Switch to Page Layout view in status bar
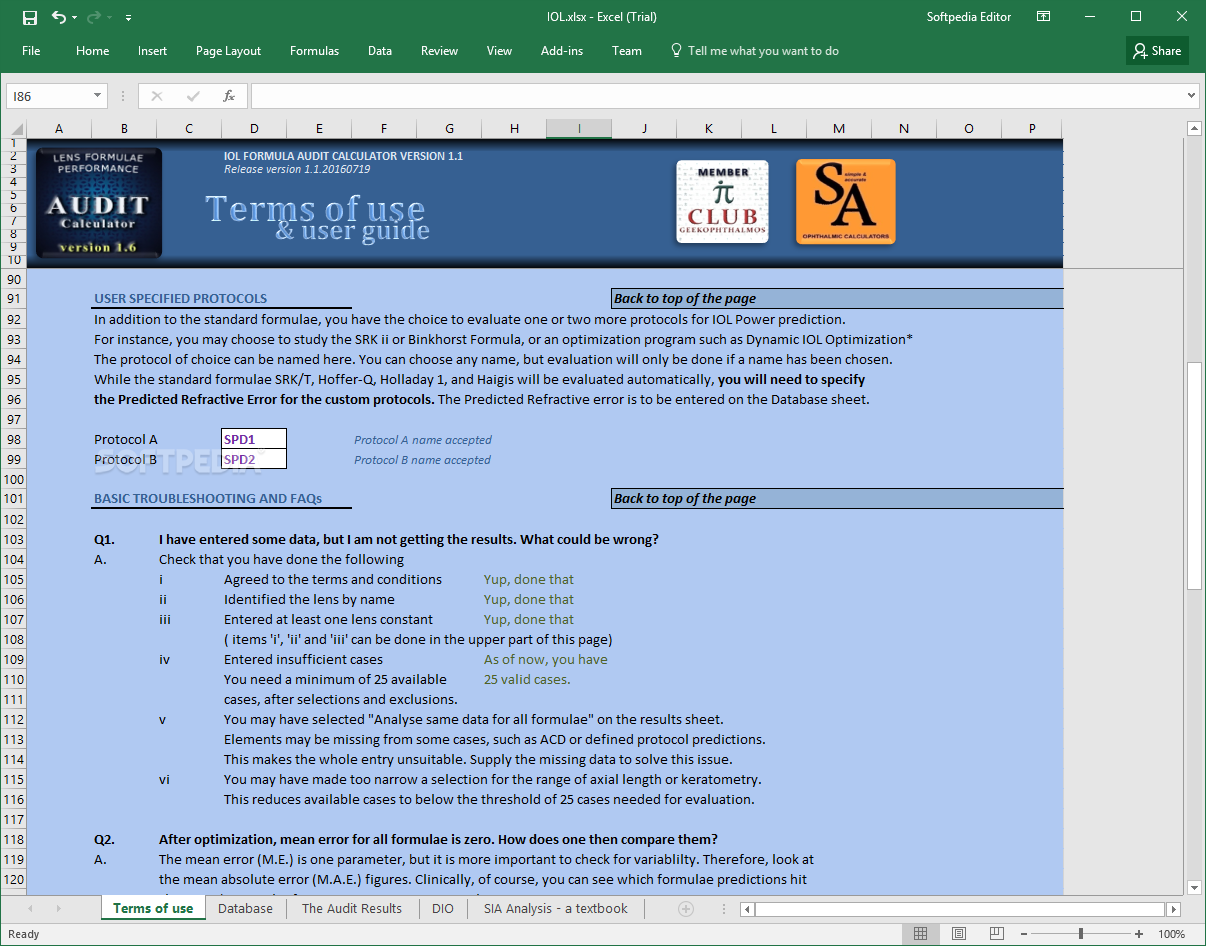Viewport: 1206px width, 946px height. [959, 933]
